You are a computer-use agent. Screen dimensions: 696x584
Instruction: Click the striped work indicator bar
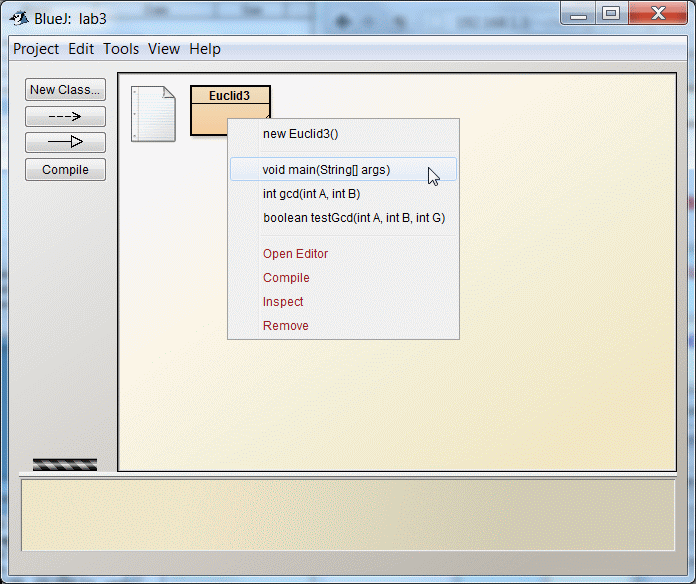click(x=65, y=464)
